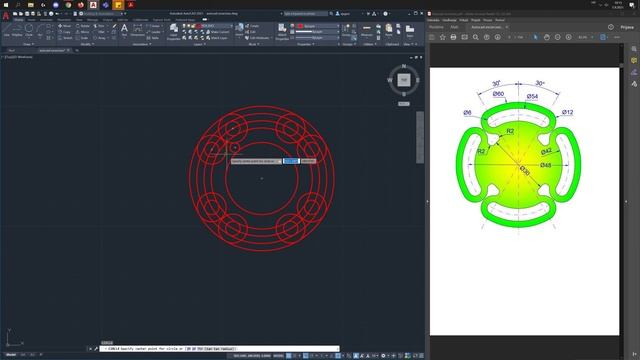Click Match Properties tool
The height and width of the screenshot is (360, 640).
(x=282, y=31)
